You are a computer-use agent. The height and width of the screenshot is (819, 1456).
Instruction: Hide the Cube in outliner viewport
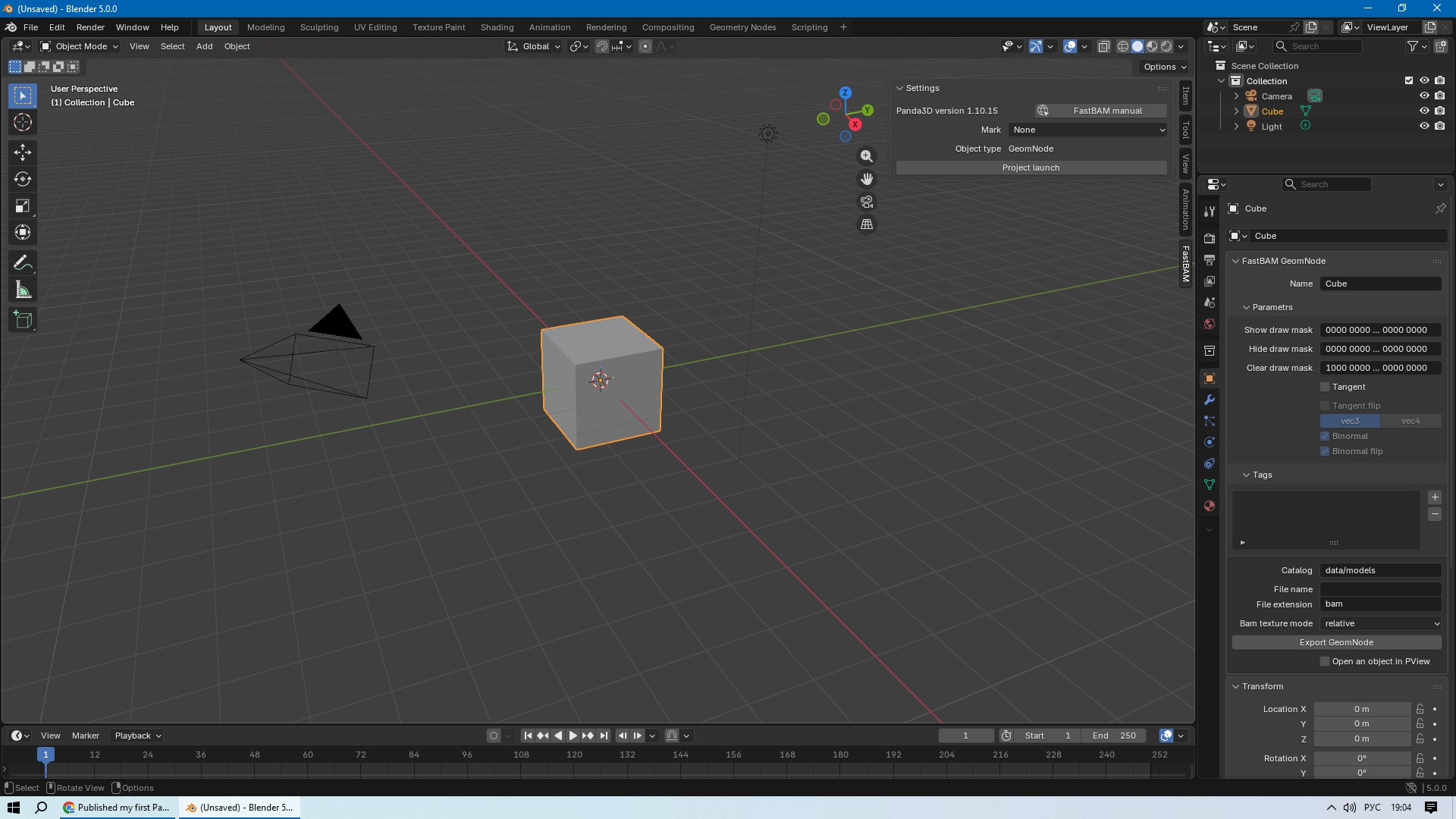1424,111
